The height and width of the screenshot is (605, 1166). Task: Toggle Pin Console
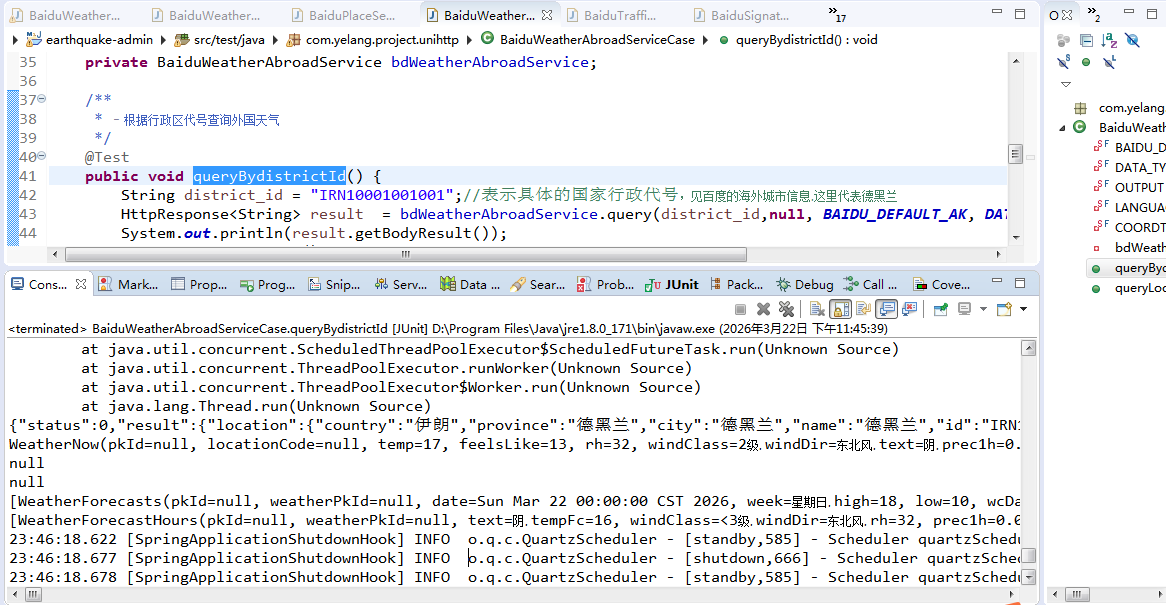pyautogui.click(x=941, y=308)
